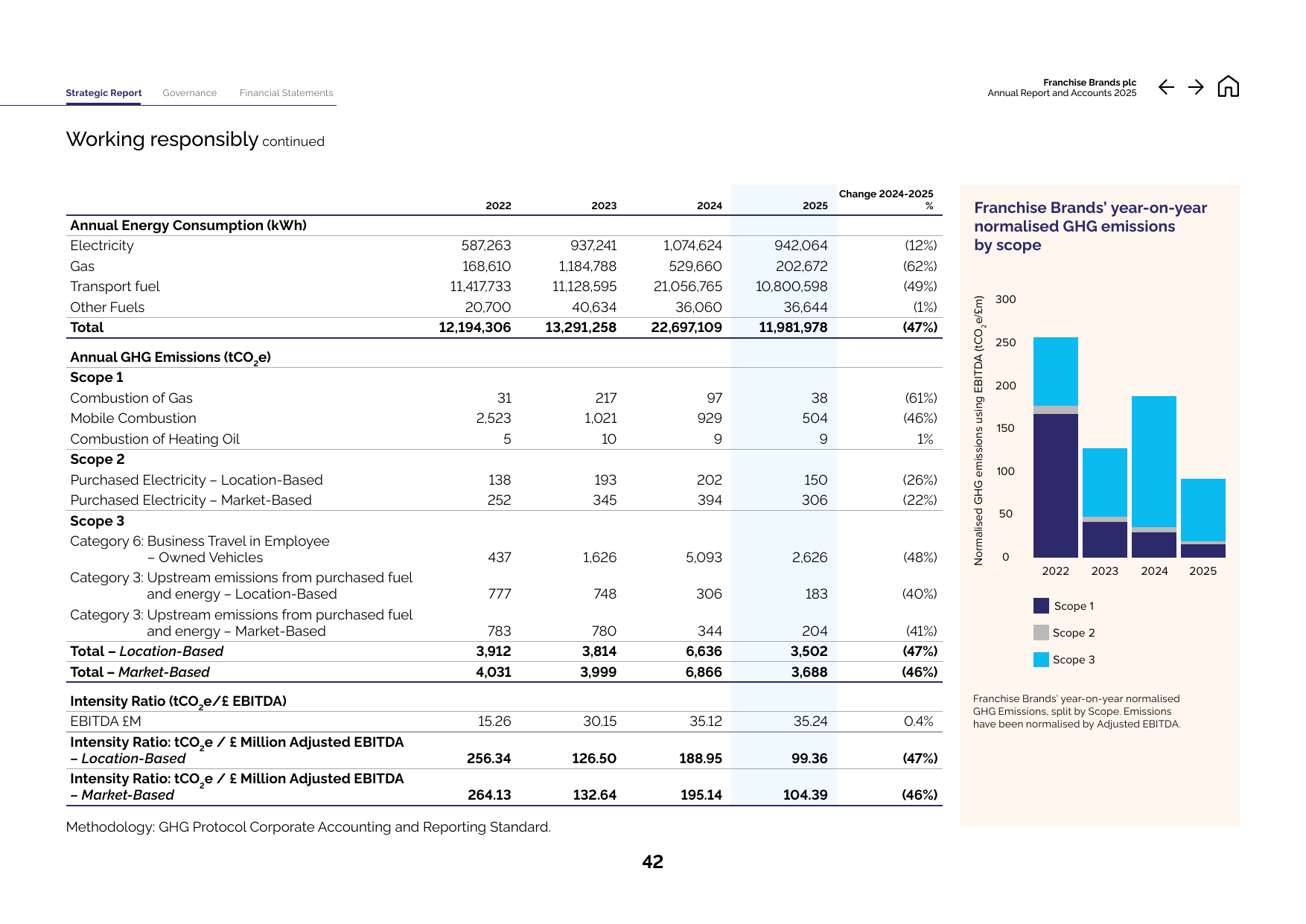Viewport: 1306px width, 924px height.
Task: Select Total – Location-Based 2025 value 3,502
Action: click(x=809, y=651)
